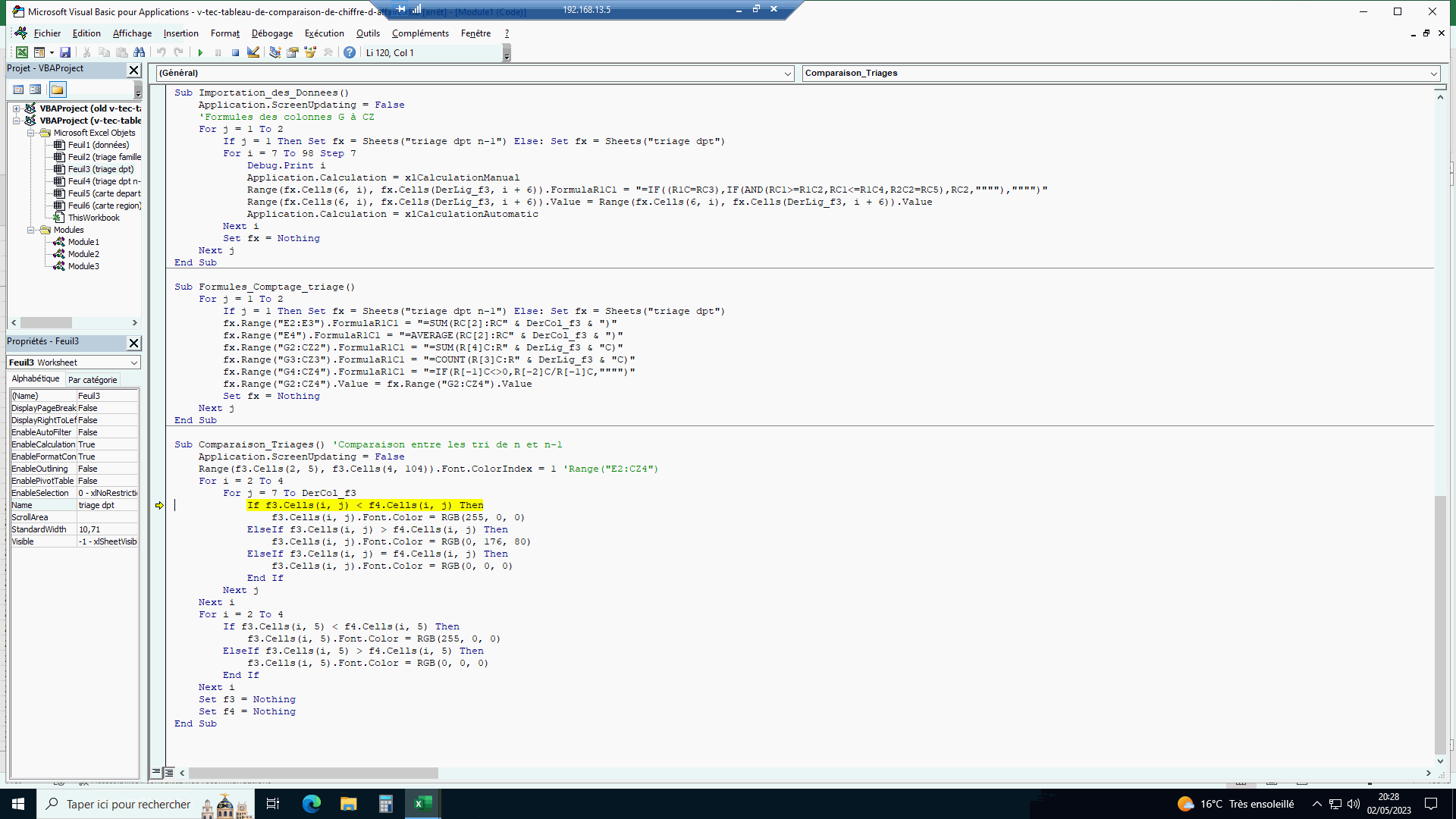Open the (Général) object dropdown
Screen dimensions: 1456x819
(x=787, y=74)
